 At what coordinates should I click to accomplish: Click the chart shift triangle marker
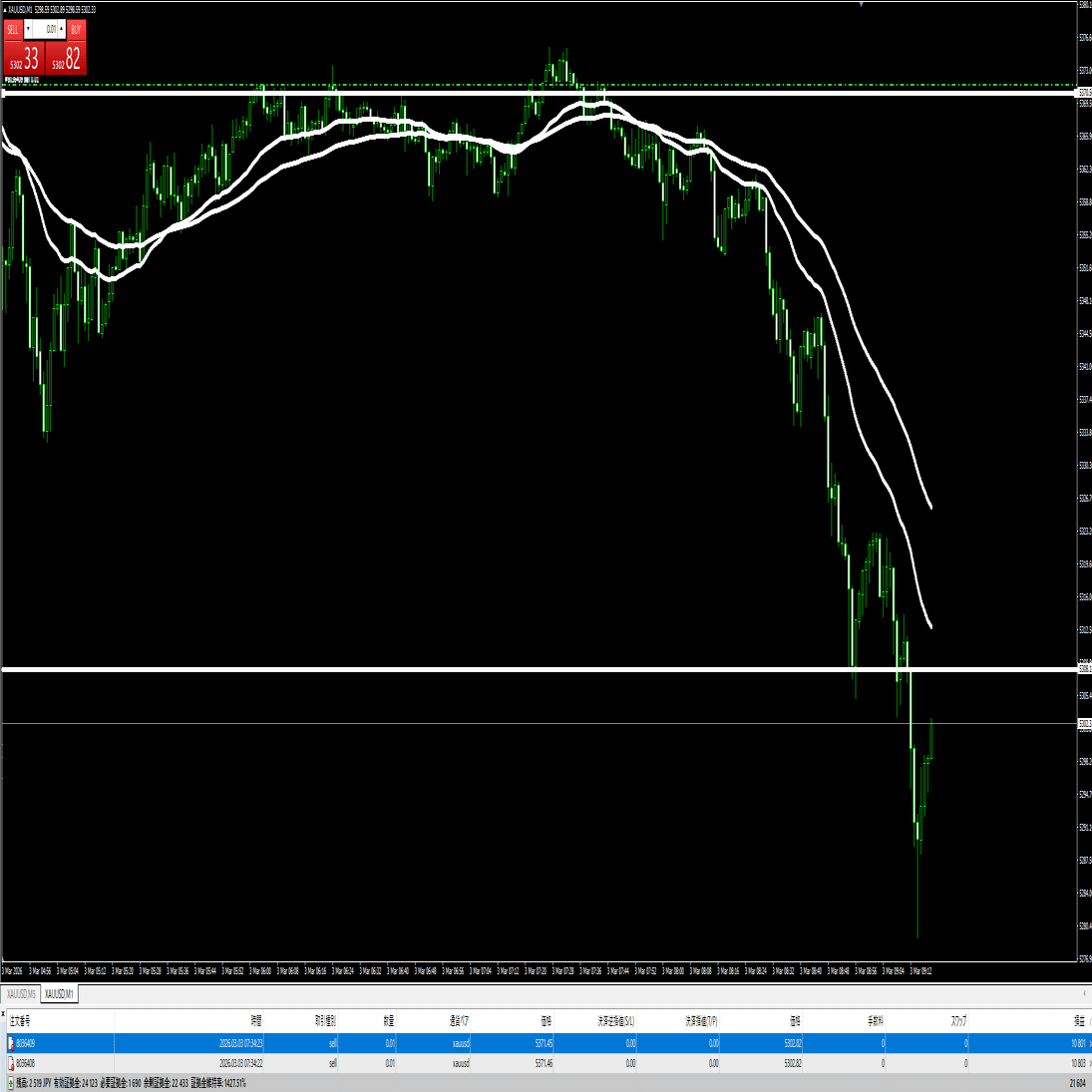pyautogui.click(x=862, y=4)
